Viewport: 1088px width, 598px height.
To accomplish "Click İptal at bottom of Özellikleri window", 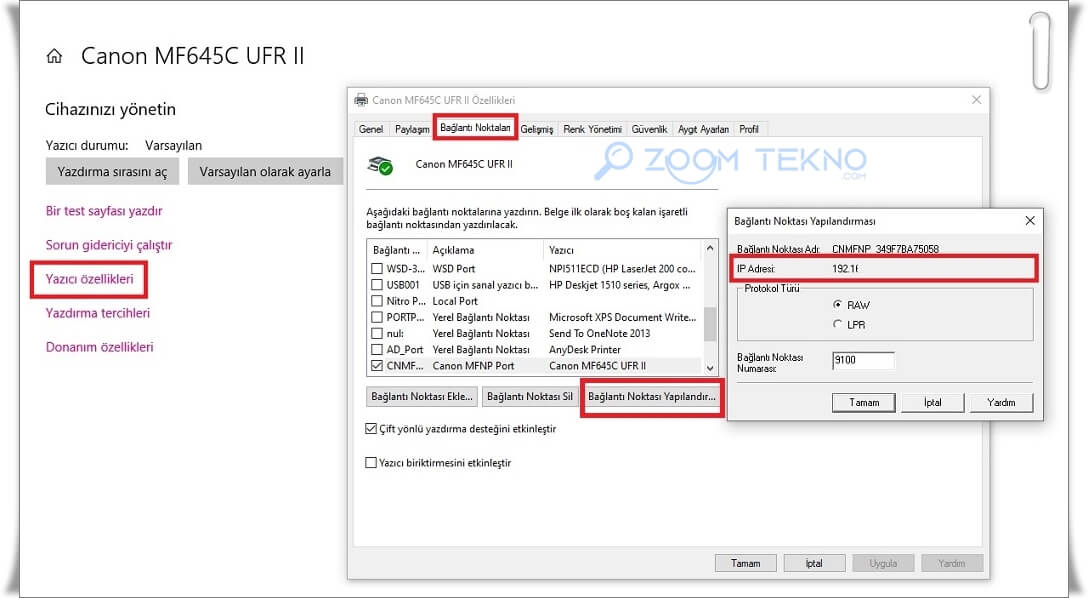I will [814, 563].
